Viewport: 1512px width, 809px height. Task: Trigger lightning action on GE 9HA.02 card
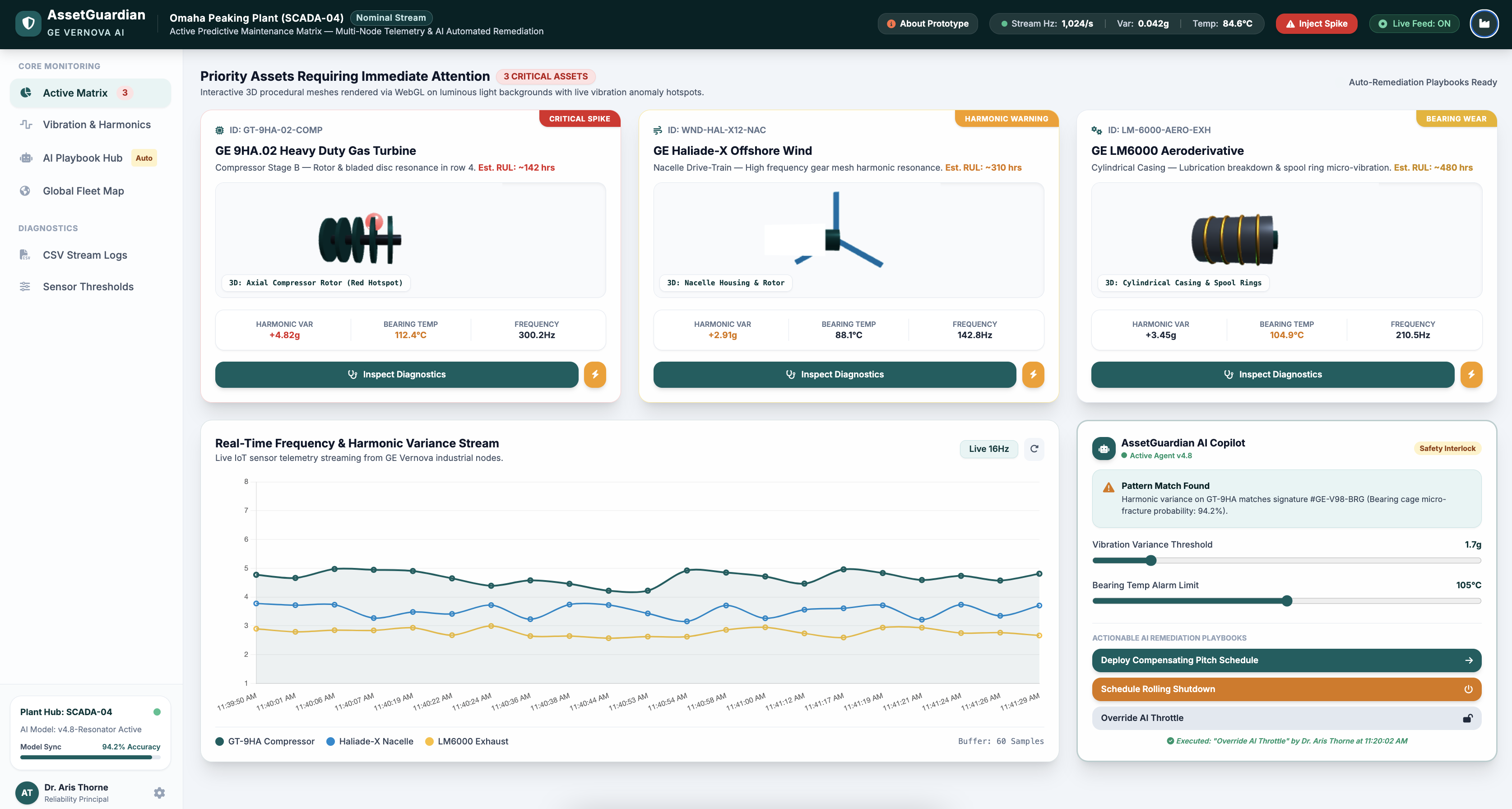click(594, 375)
